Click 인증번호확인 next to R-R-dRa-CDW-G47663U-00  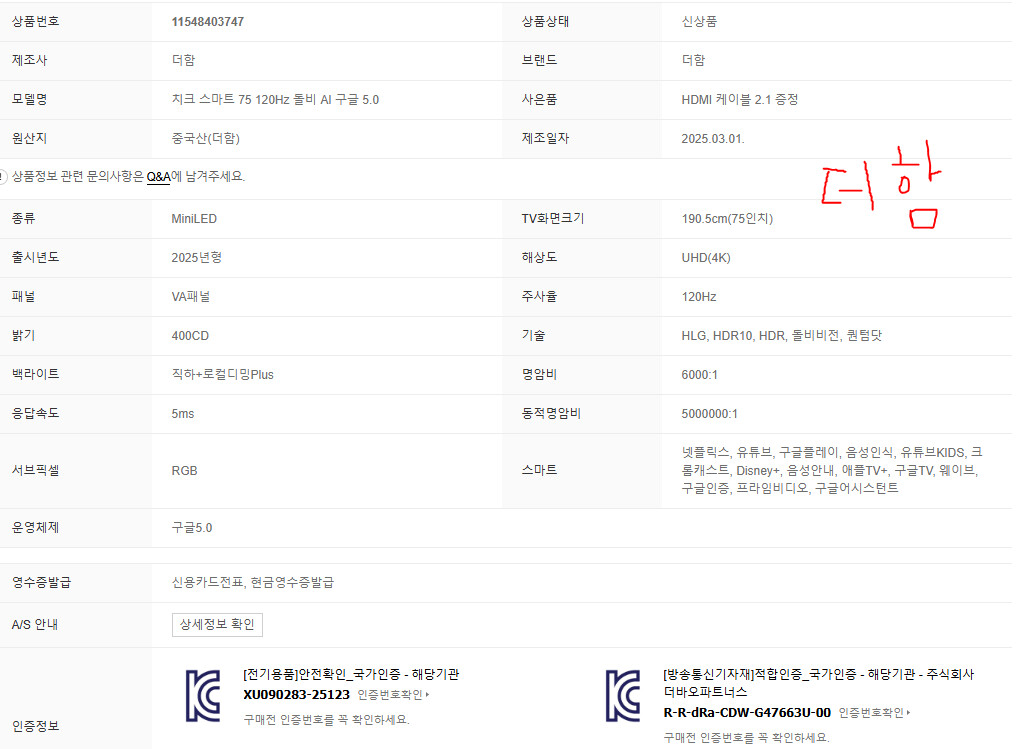(874, 713)
